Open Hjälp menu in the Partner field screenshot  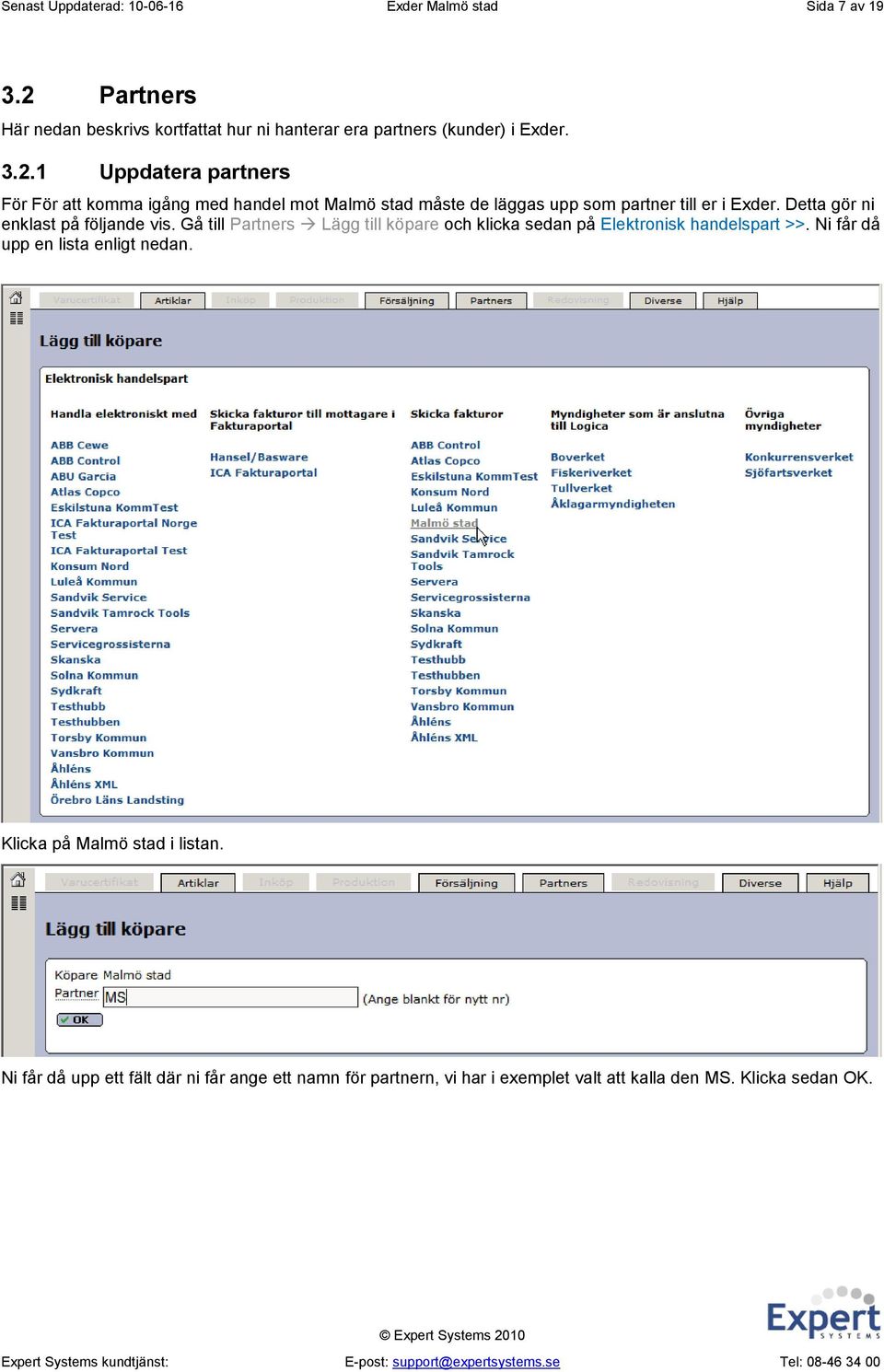tap(838, 882)
